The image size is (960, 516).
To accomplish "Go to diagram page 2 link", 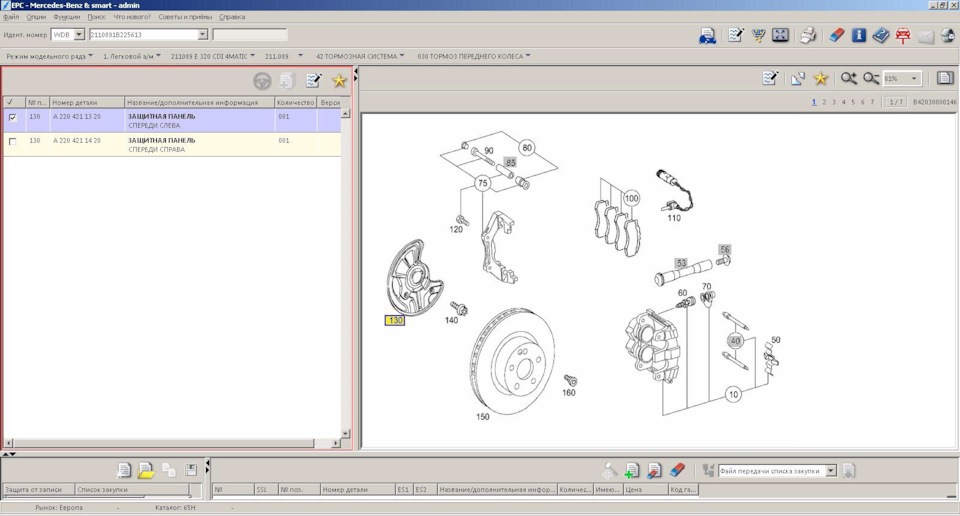I will [824, 102].
